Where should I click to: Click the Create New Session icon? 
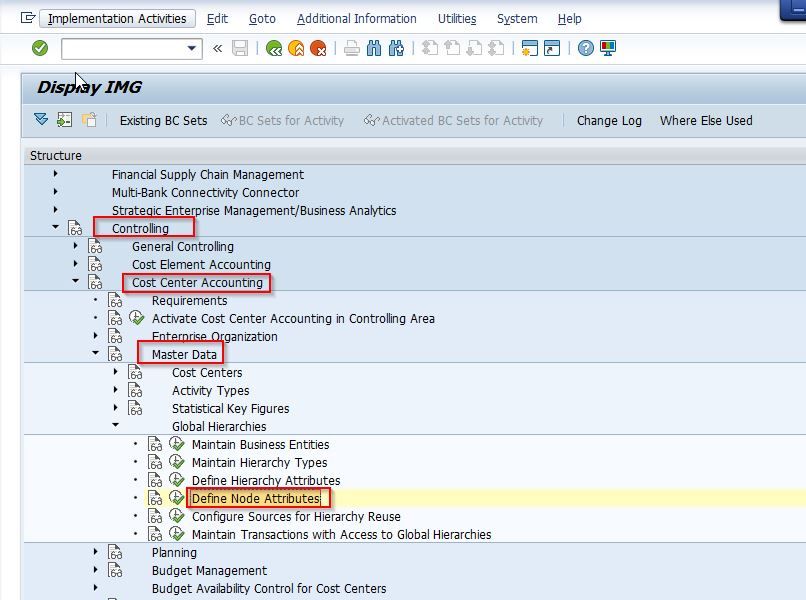click(x=529, y=48)
